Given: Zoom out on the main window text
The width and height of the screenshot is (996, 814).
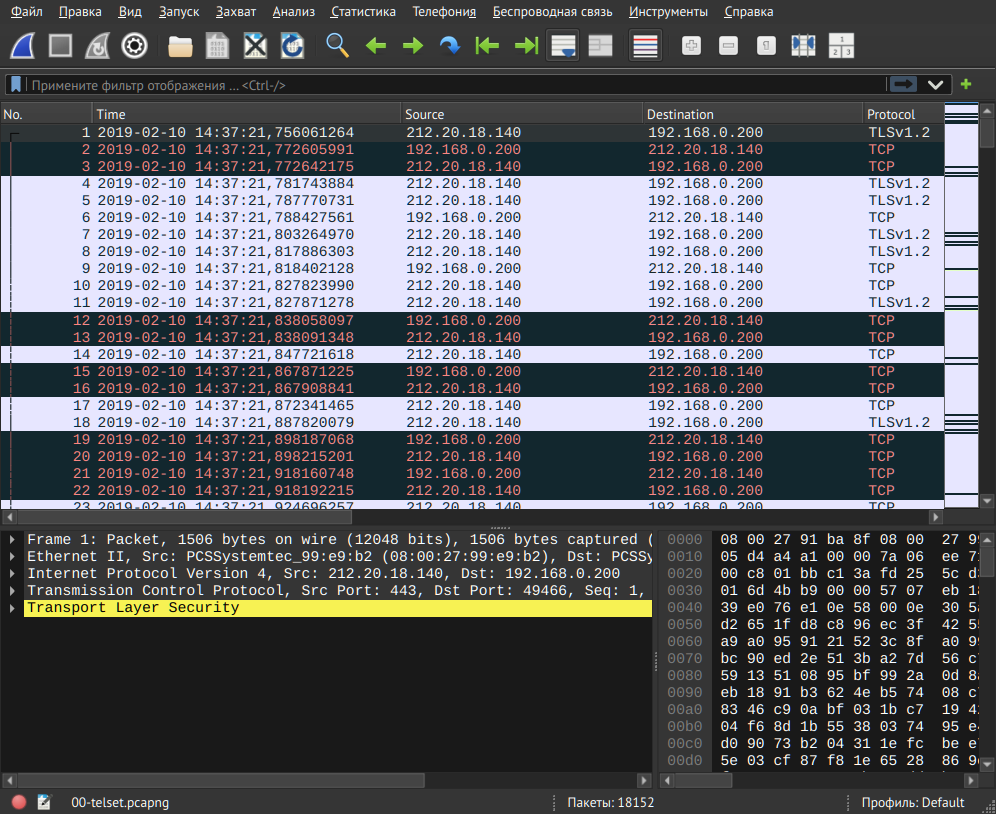Looking at the screenshot, I should [729, 46].
